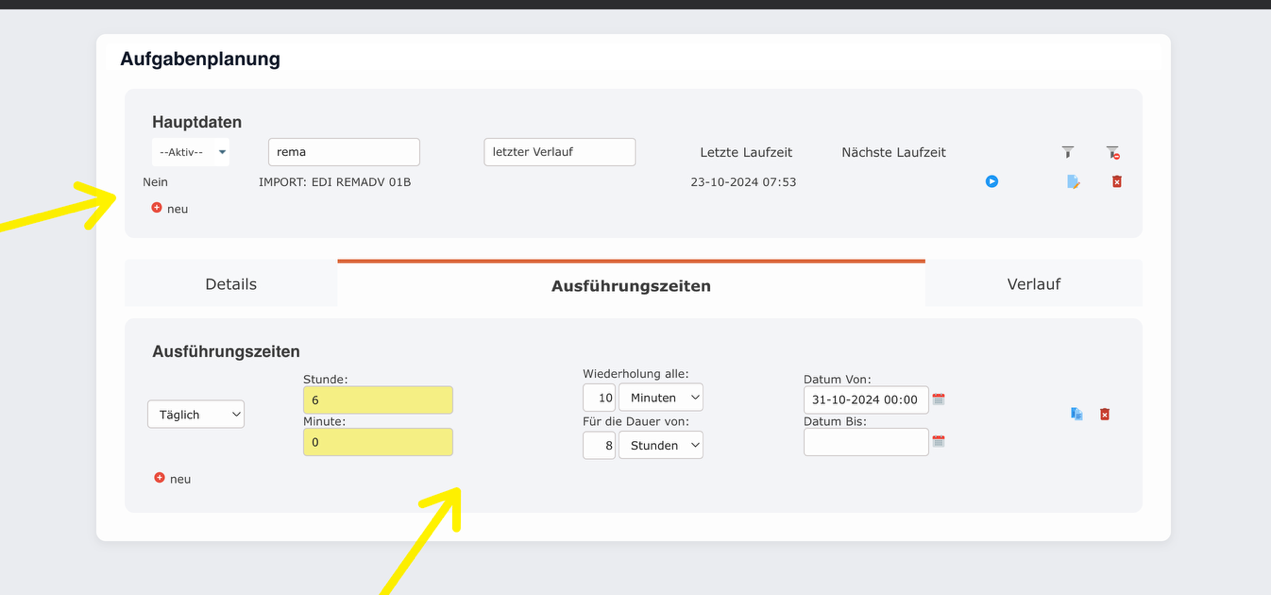Delete the execution time with the trash icon
This screenshot has width=1271, height=595.
(x=1104, y=413)
